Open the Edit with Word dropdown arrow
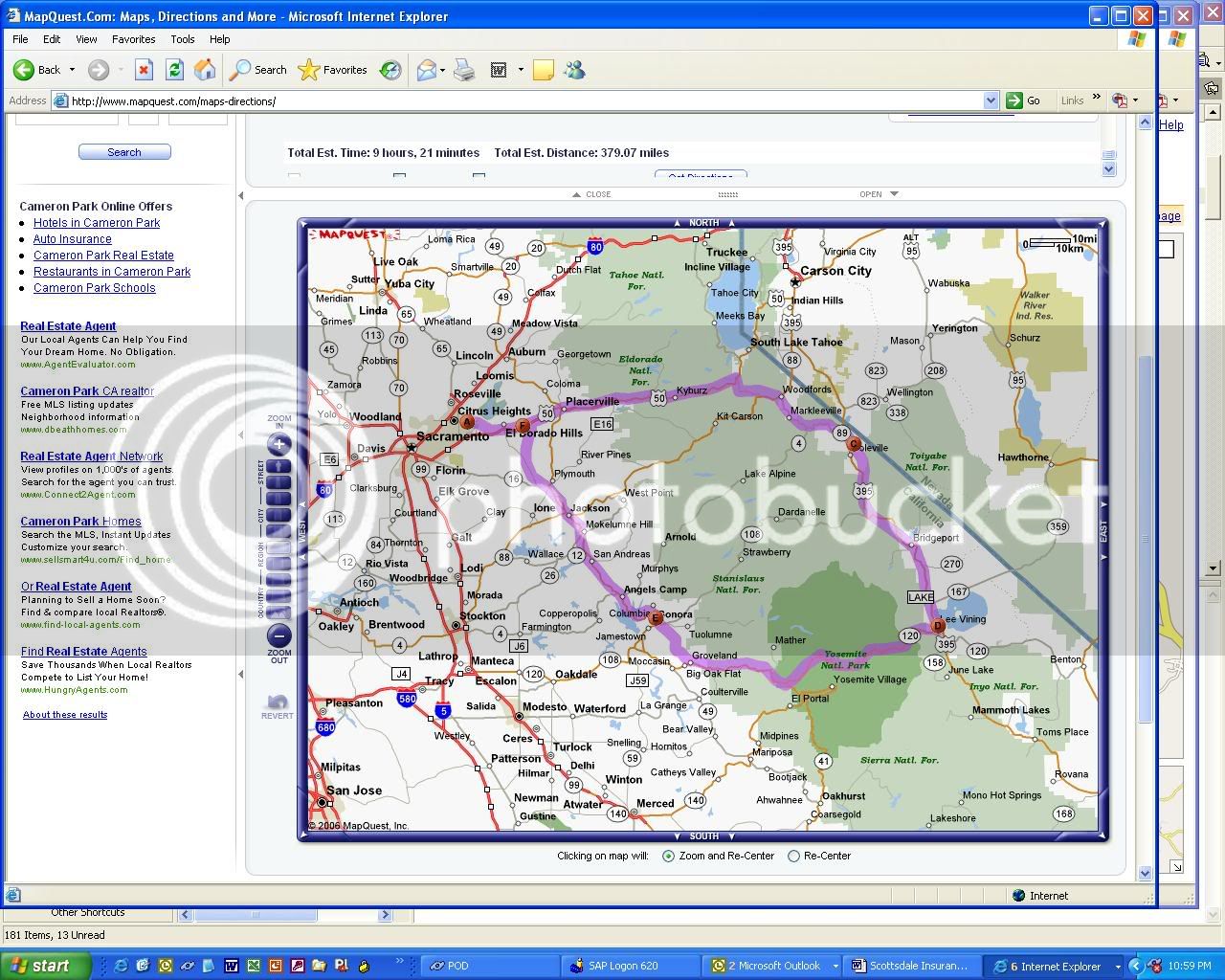 (x=521, y=70)
